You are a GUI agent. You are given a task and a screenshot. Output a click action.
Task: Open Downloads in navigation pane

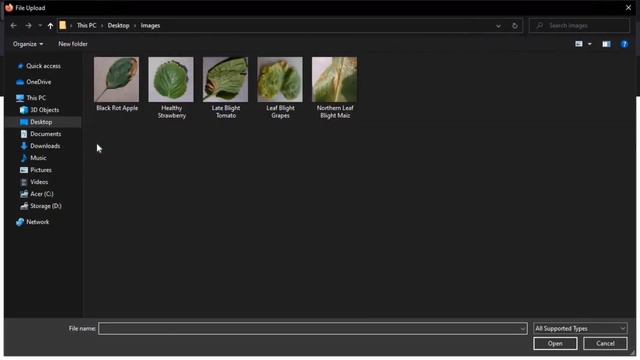pos(45,146)
